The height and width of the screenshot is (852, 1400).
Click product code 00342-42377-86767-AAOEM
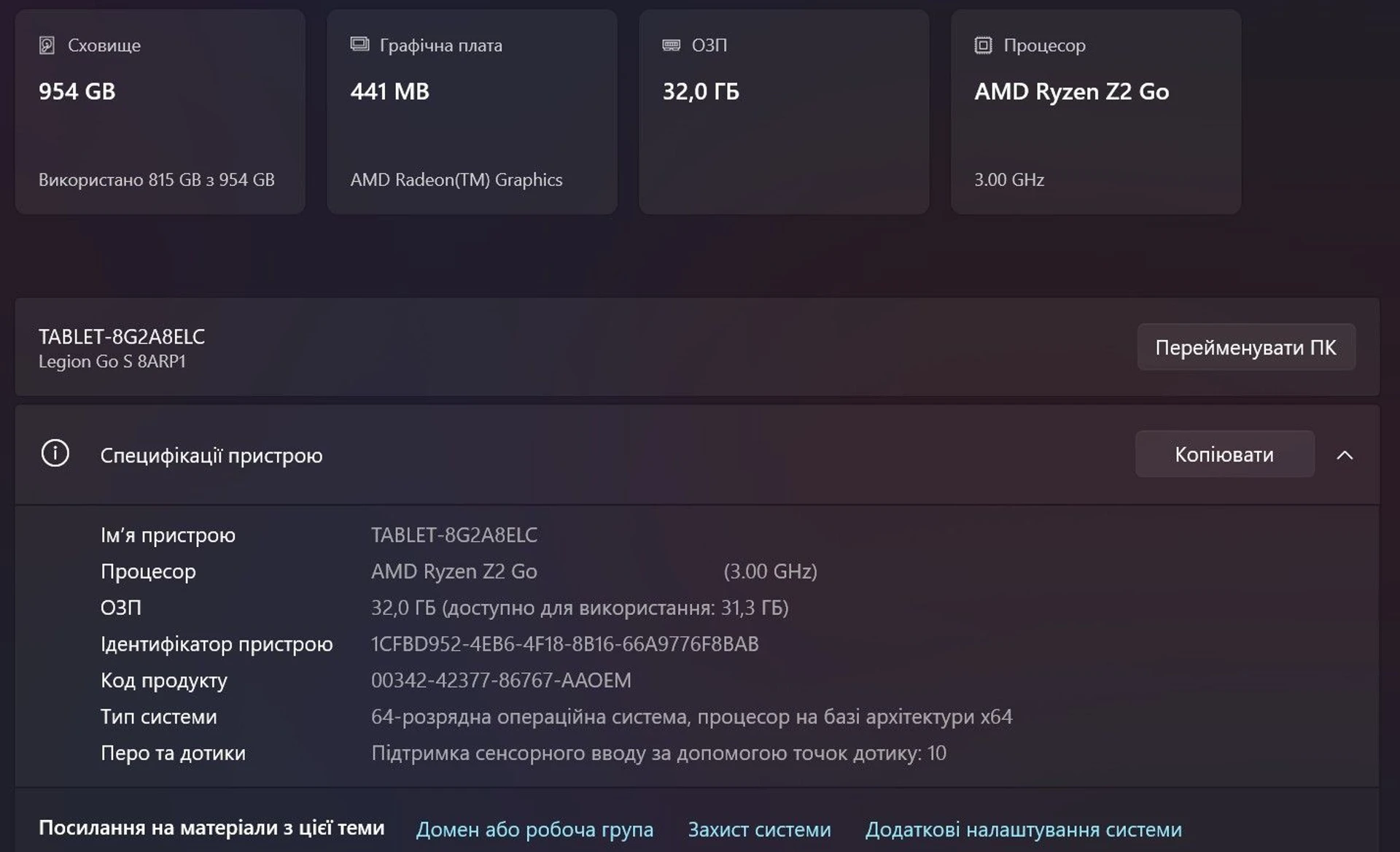501,680
